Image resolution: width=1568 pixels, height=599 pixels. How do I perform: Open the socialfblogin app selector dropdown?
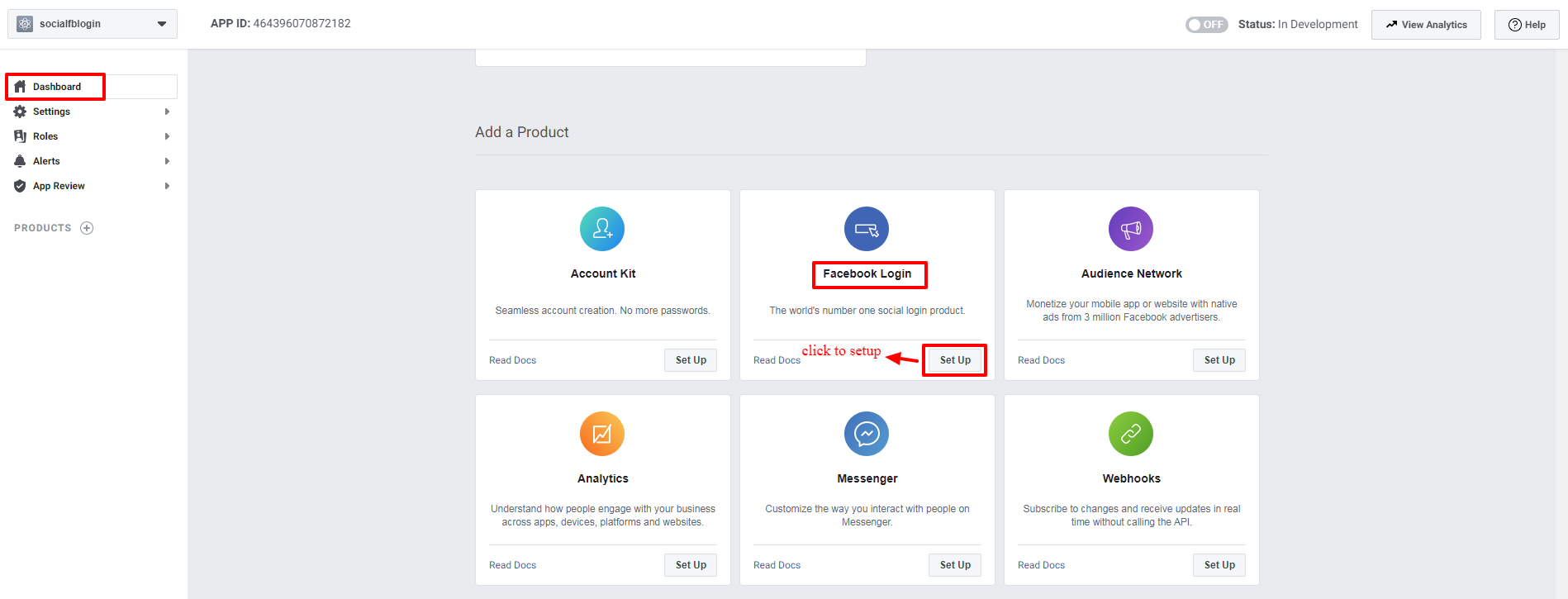(161, 24)
